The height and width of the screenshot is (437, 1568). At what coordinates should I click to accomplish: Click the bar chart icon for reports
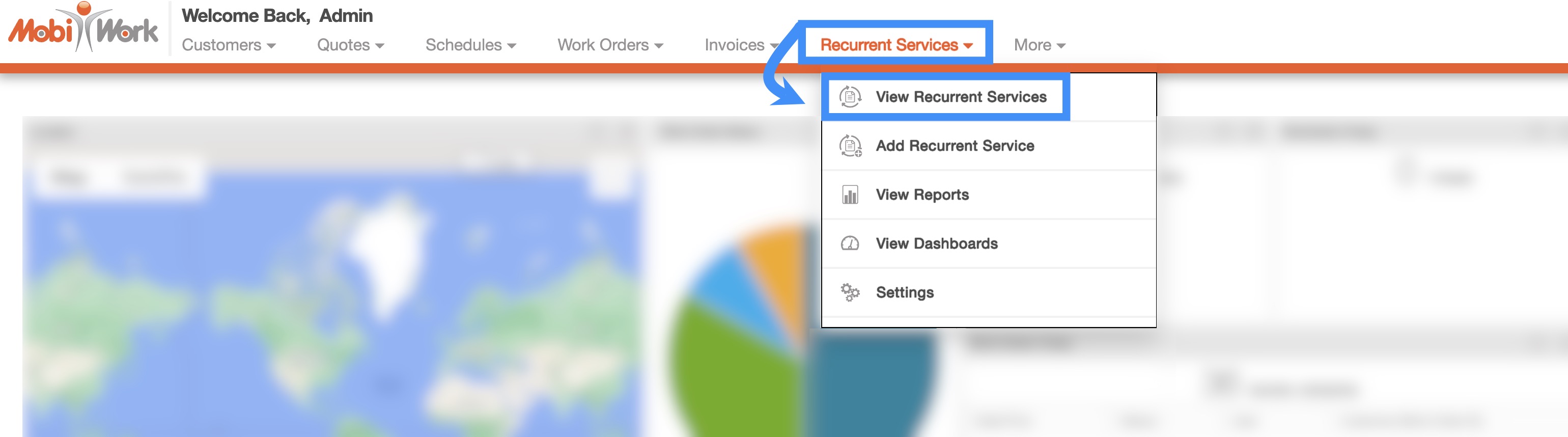(x=850, y=195)
